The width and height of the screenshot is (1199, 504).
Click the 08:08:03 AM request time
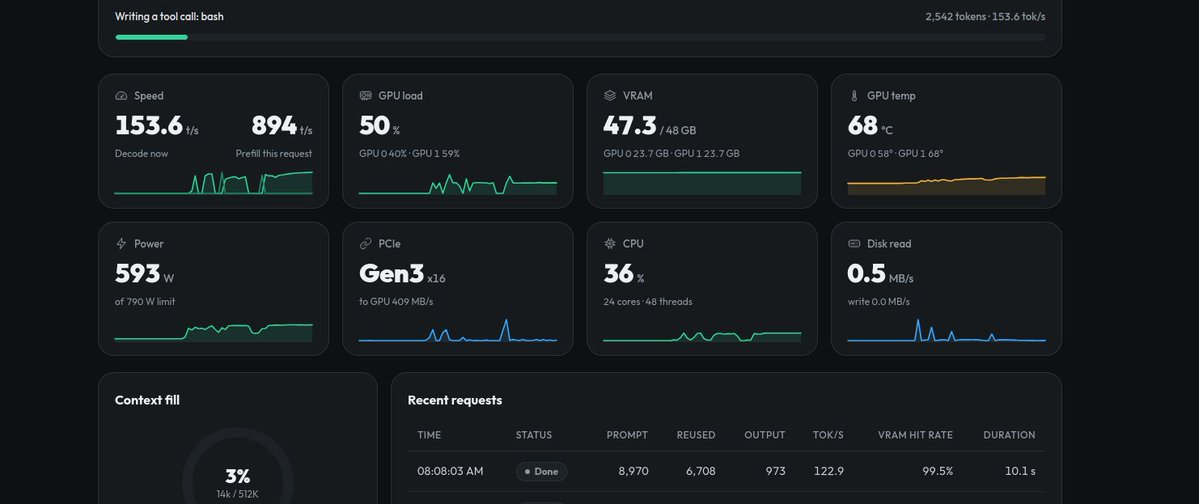(450, 471)
